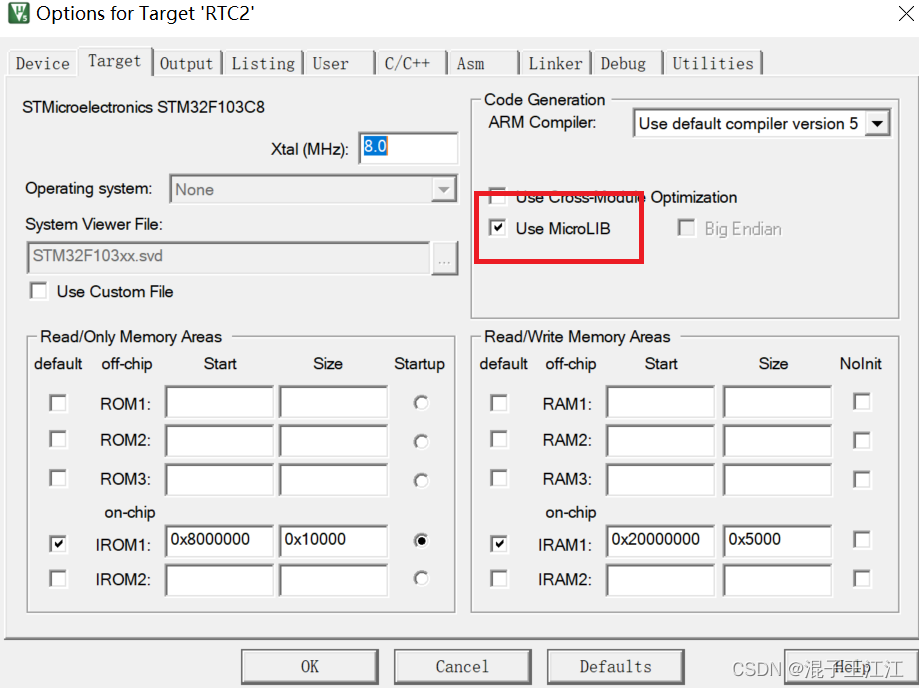This screenshot has height=688, width=919.
Task: Edit the IROM1 Start address 0x8000000
Action: 219,541
